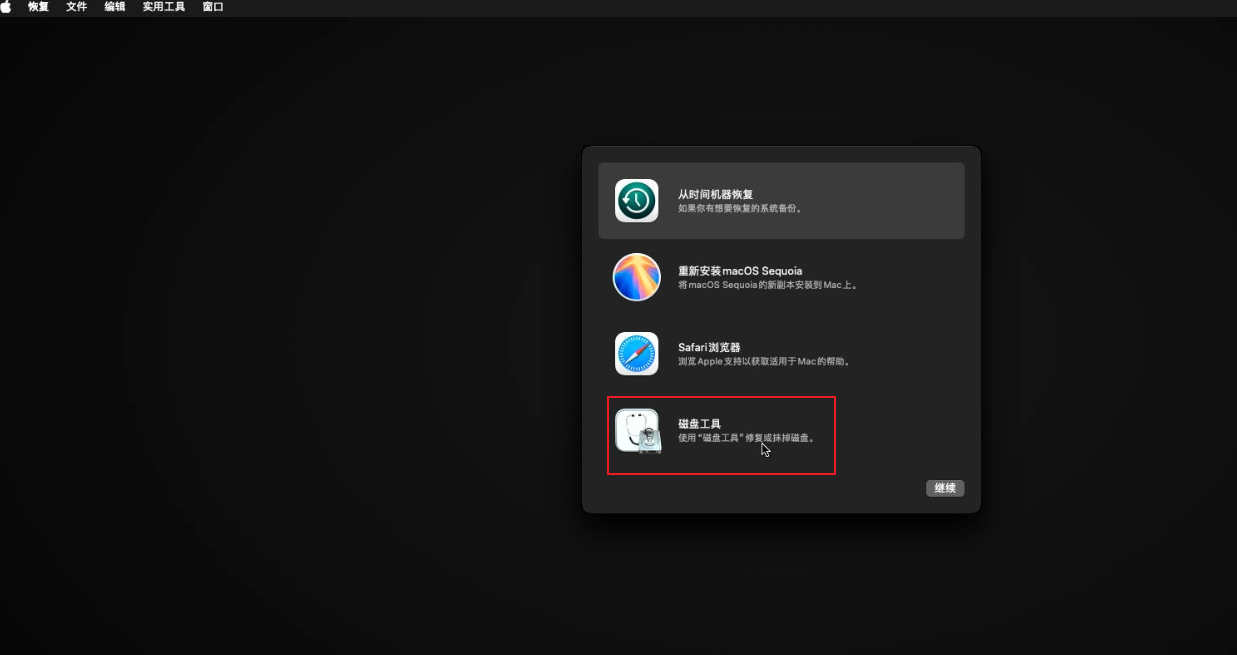Open the 文件 menu
The width and height of the screenshot is (1237, 655).
pyautogui.click(x=76, y=7)
